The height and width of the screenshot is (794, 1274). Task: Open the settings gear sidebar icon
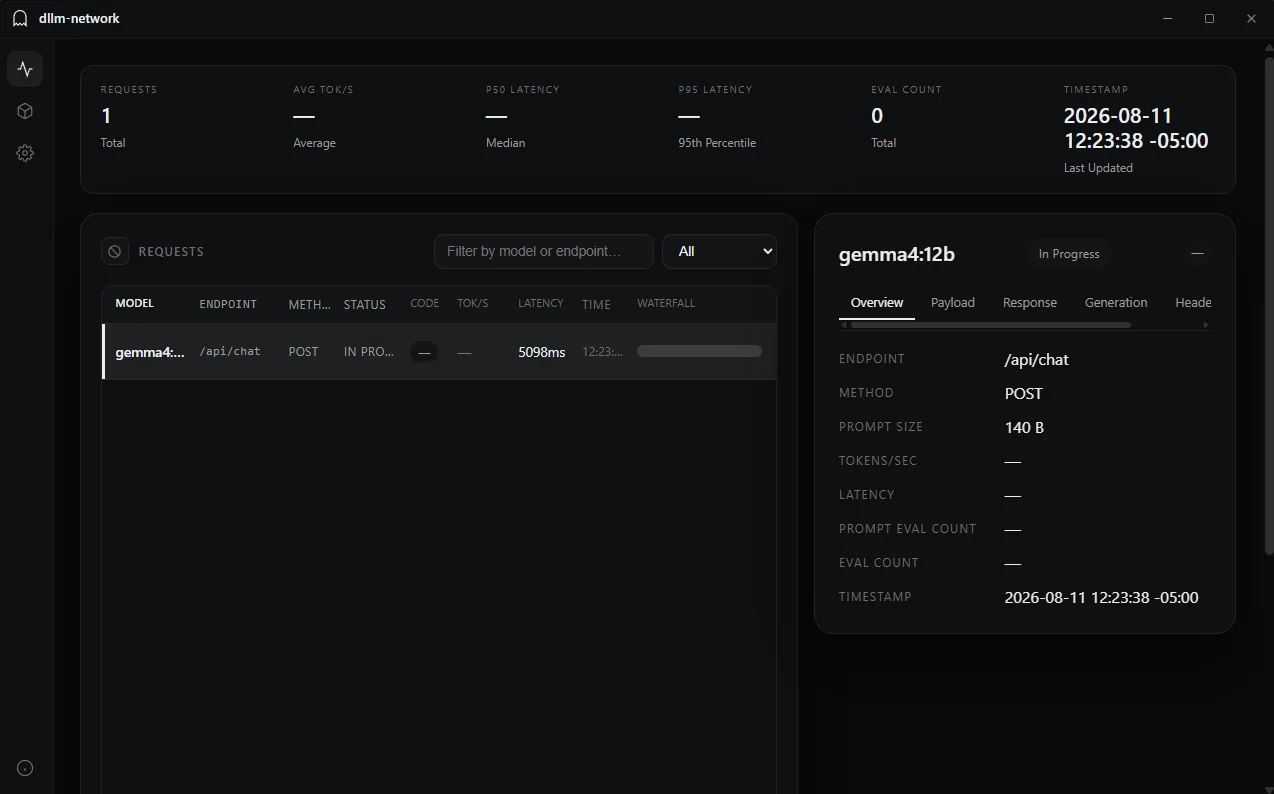[x=25, y=153]
